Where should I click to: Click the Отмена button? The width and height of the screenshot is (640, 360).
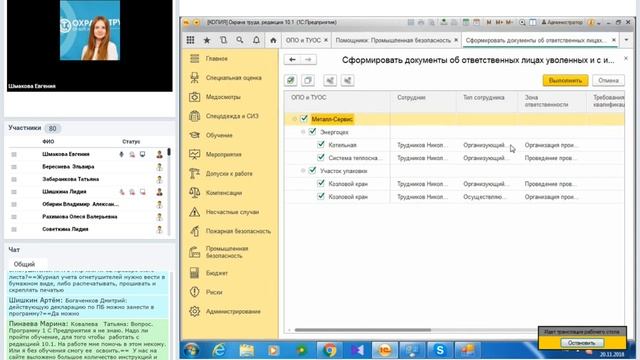(608, 80)
